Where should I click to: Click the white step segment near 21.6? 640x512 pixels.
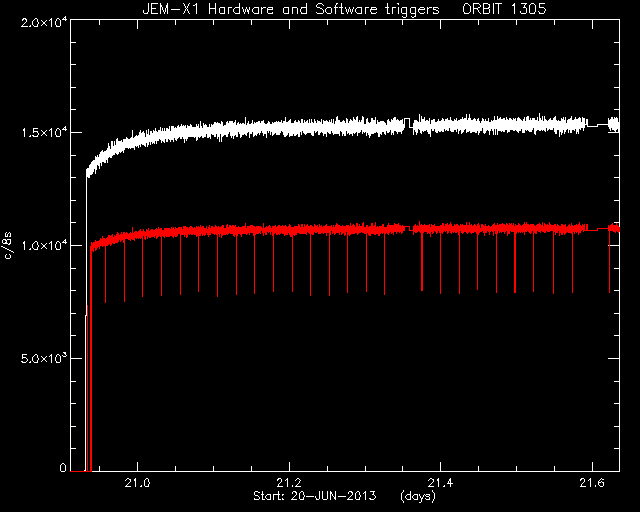click(598, 125)
